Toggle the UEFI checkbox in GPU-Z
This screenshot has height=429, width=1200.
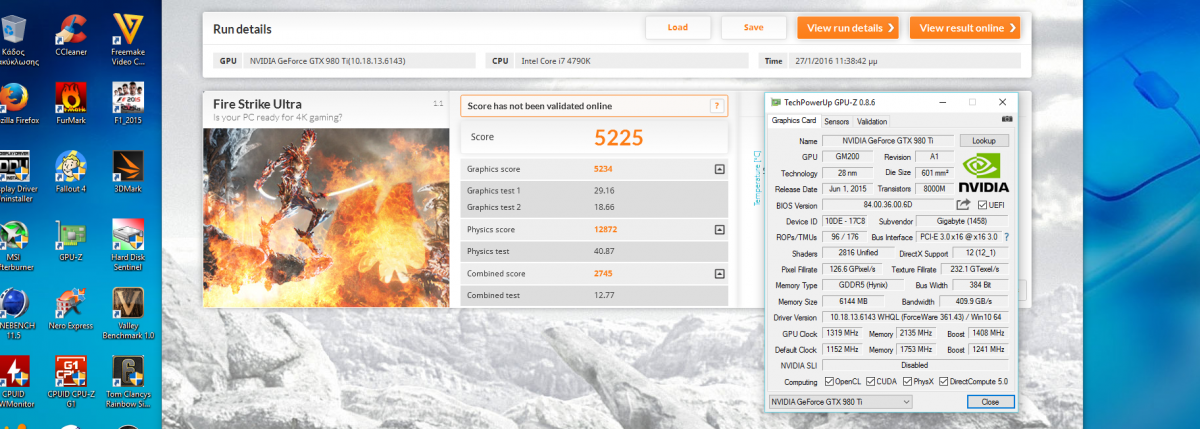click(x=981, y=205)
